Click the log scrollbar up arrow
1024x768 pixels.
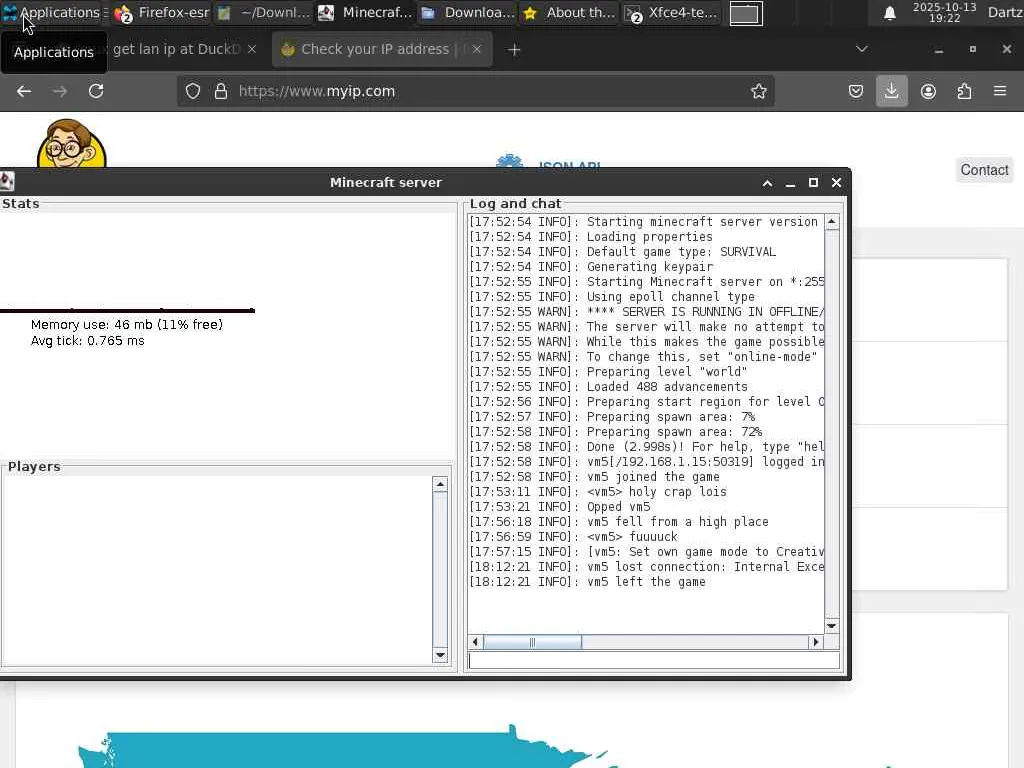[831, 221]
